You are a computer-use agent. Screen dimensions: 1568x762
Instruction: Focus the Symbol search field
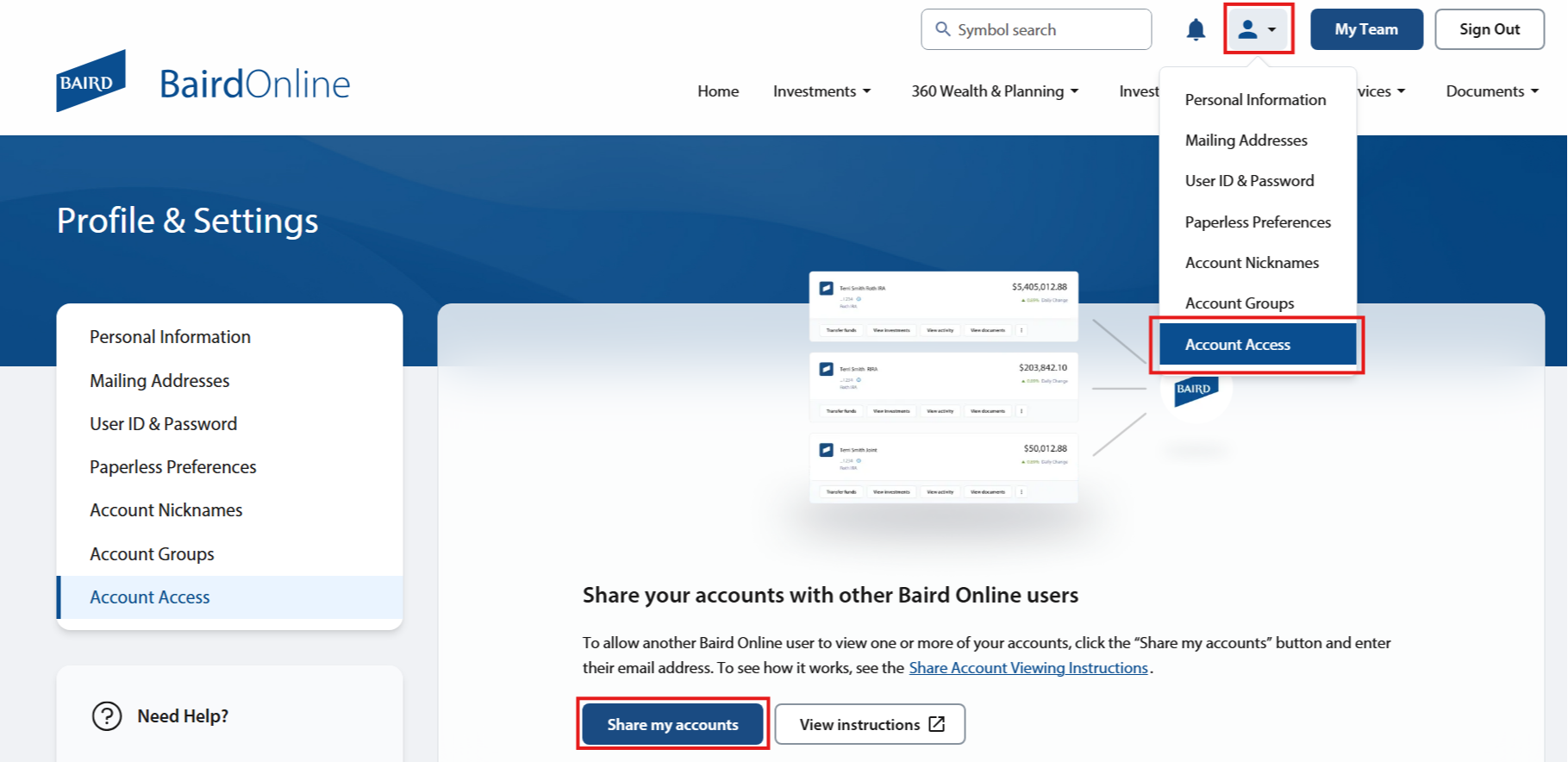point(1036,29)
